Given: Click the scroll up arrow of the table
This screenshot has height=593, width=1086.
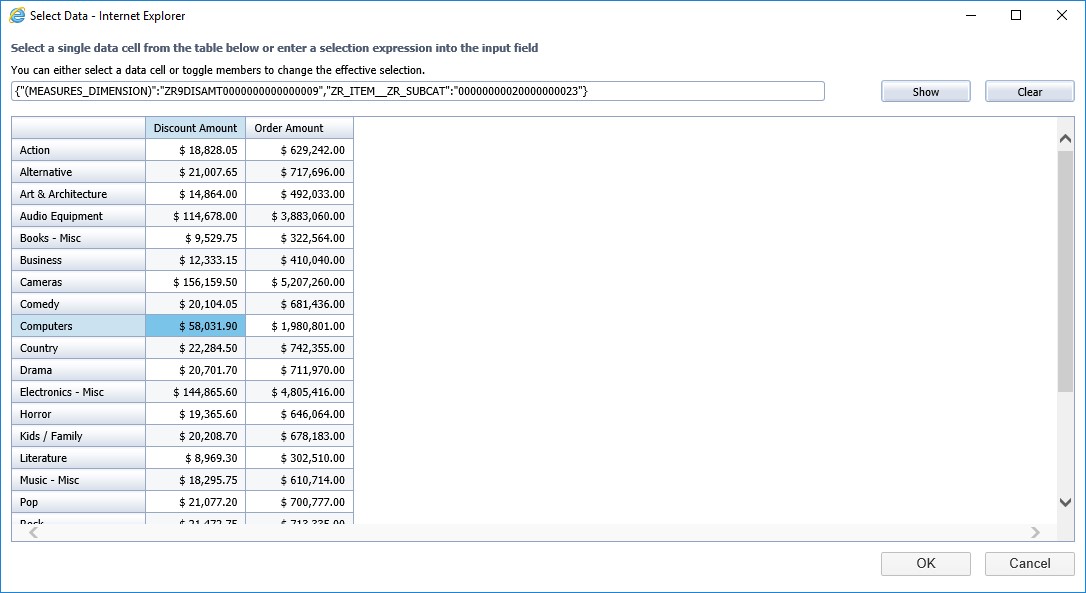Looking at the screenshot, I should click(x=1065, y=140).
